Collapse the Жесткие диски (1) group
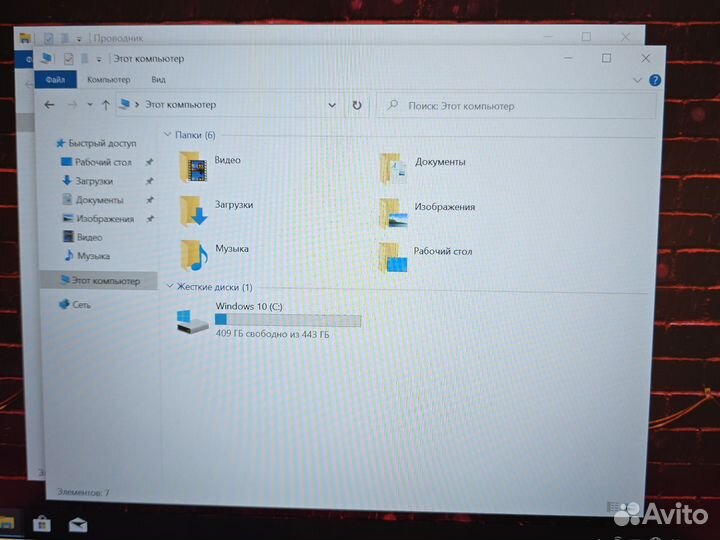The width and height of the screenshot is (720, 540). point(169,286)
